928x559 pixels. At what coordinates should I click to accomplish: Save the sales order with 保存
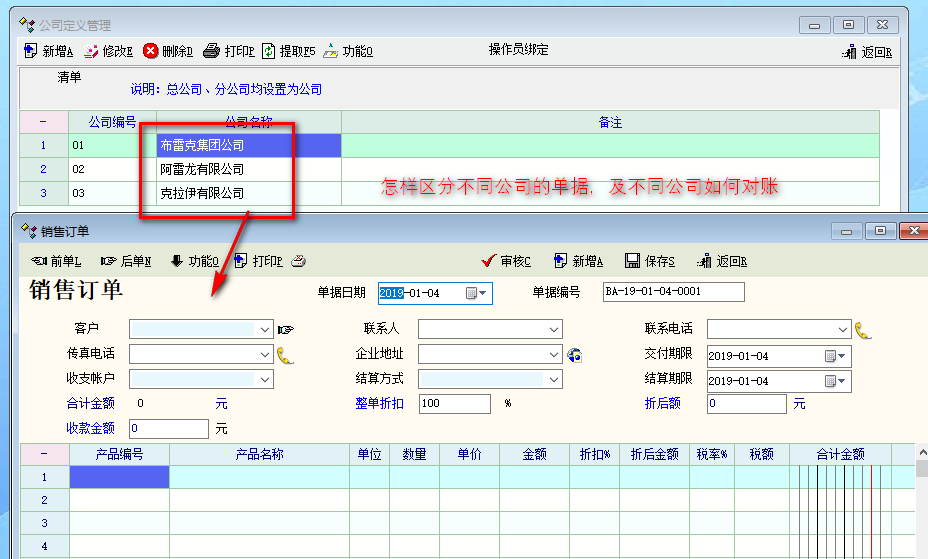pyautogui.click(x=632, y=261)
